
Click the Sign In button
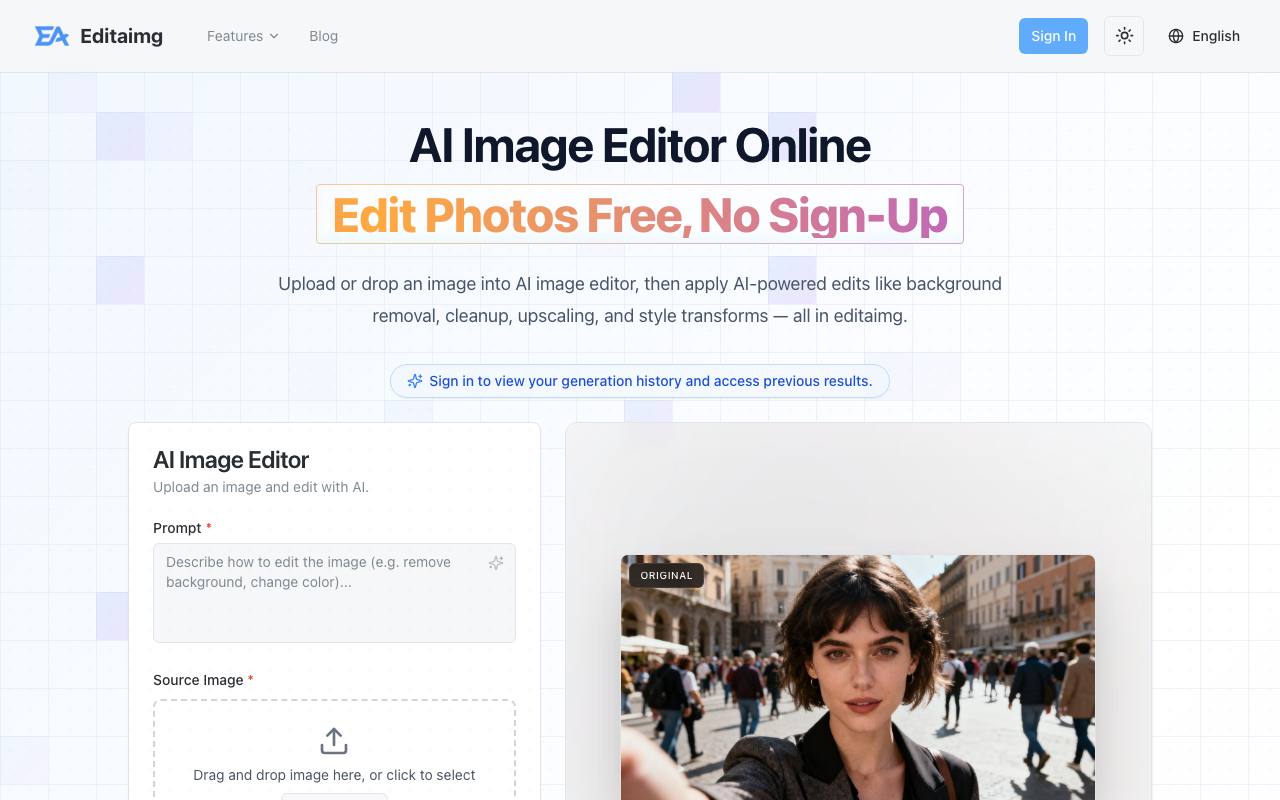click(x=1053, y=36)
